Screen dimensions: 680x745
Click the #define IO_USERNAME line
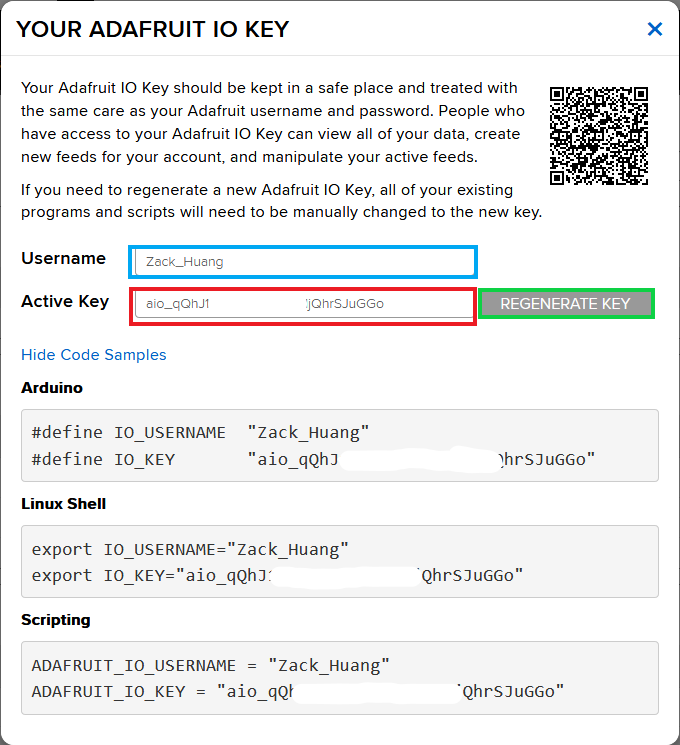pos(200,433)
